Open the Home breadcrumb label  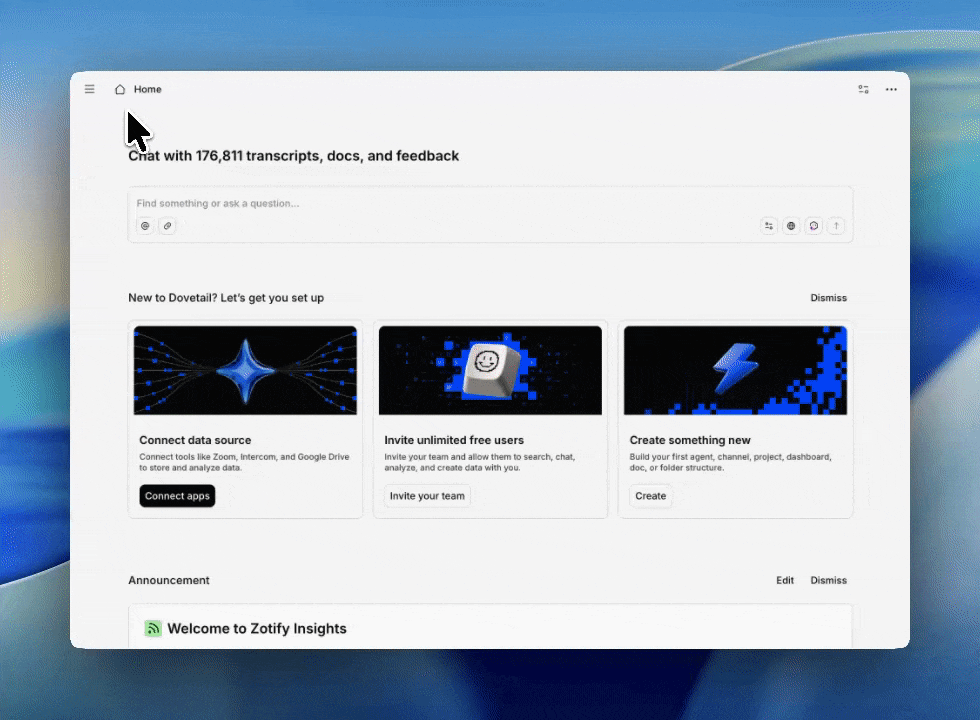click(x=148, y=89)
